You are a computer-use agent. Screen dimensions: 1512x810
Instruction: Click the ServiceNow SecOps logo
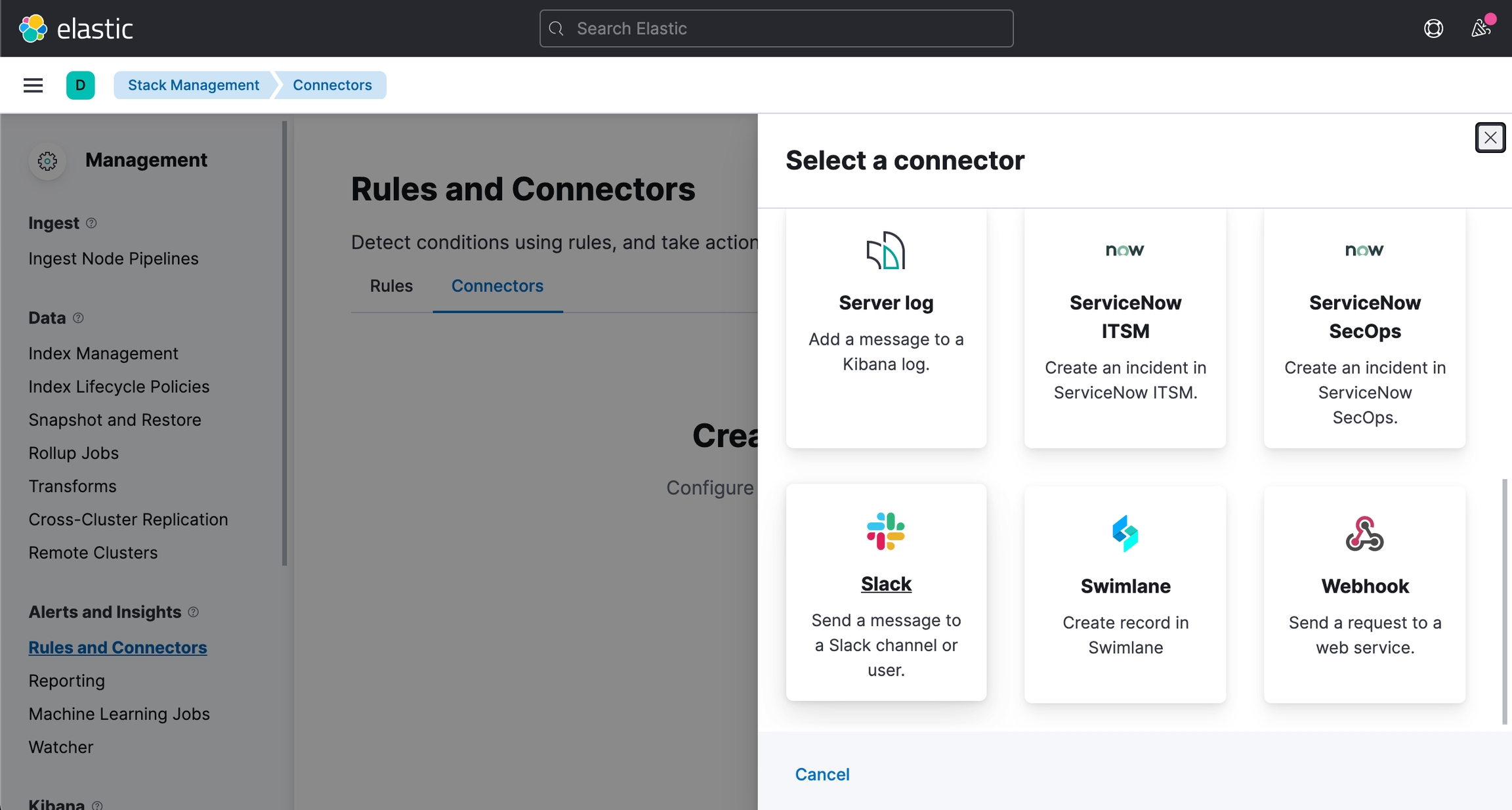click(x=1364, y=250)
